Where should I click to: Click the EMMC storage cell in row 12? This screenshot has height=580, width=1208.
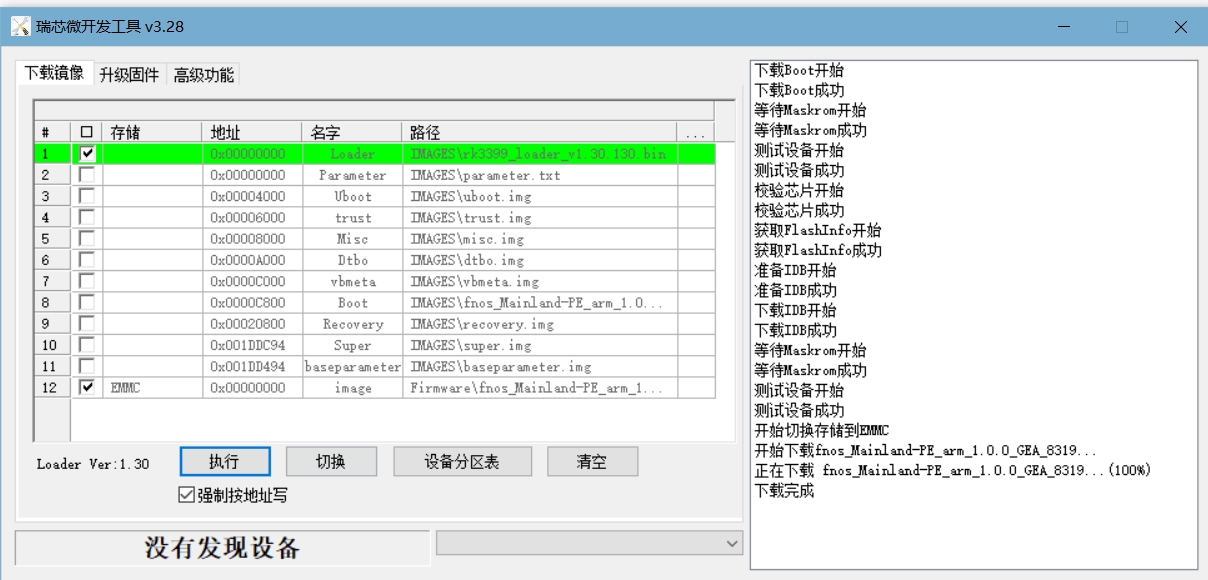pyautogui.click(x=153, y=387)
